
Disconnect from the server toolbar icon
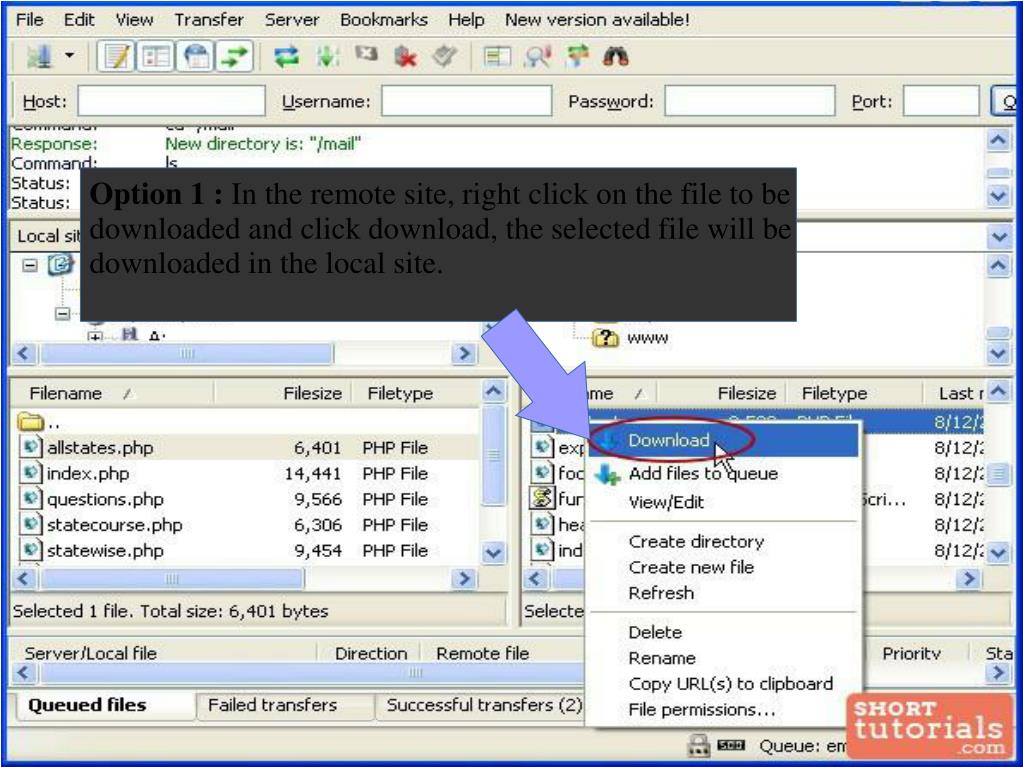405,57
